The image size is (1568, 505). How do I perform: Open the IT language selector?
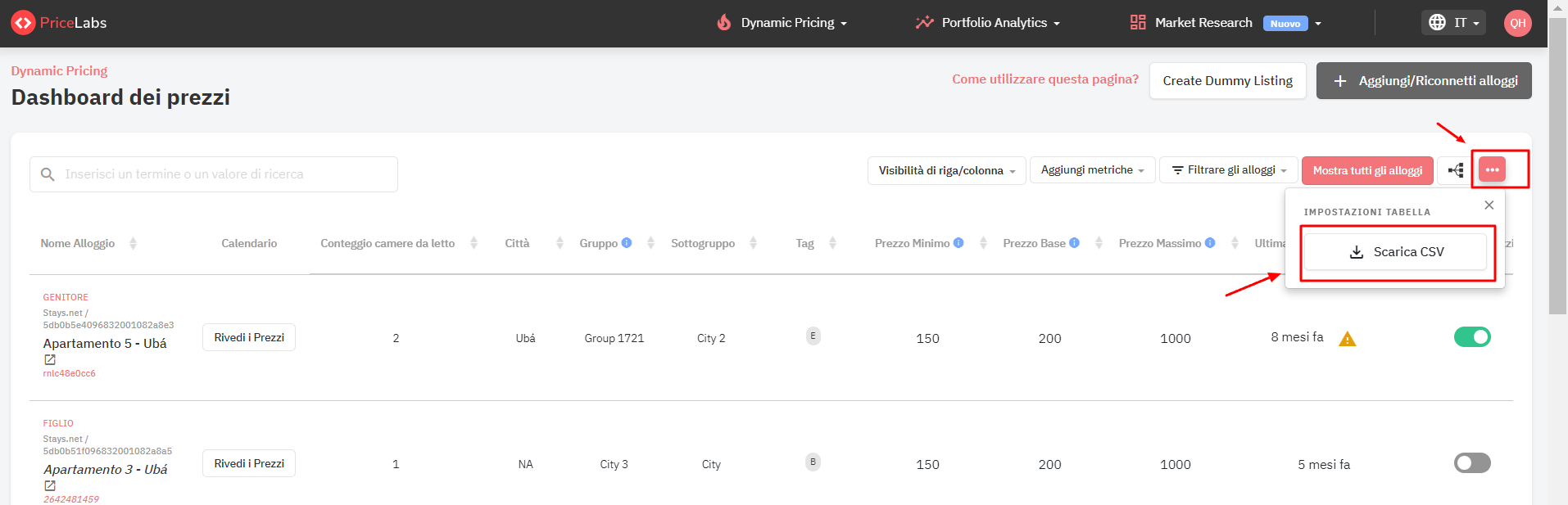[x=1453, y=23]
